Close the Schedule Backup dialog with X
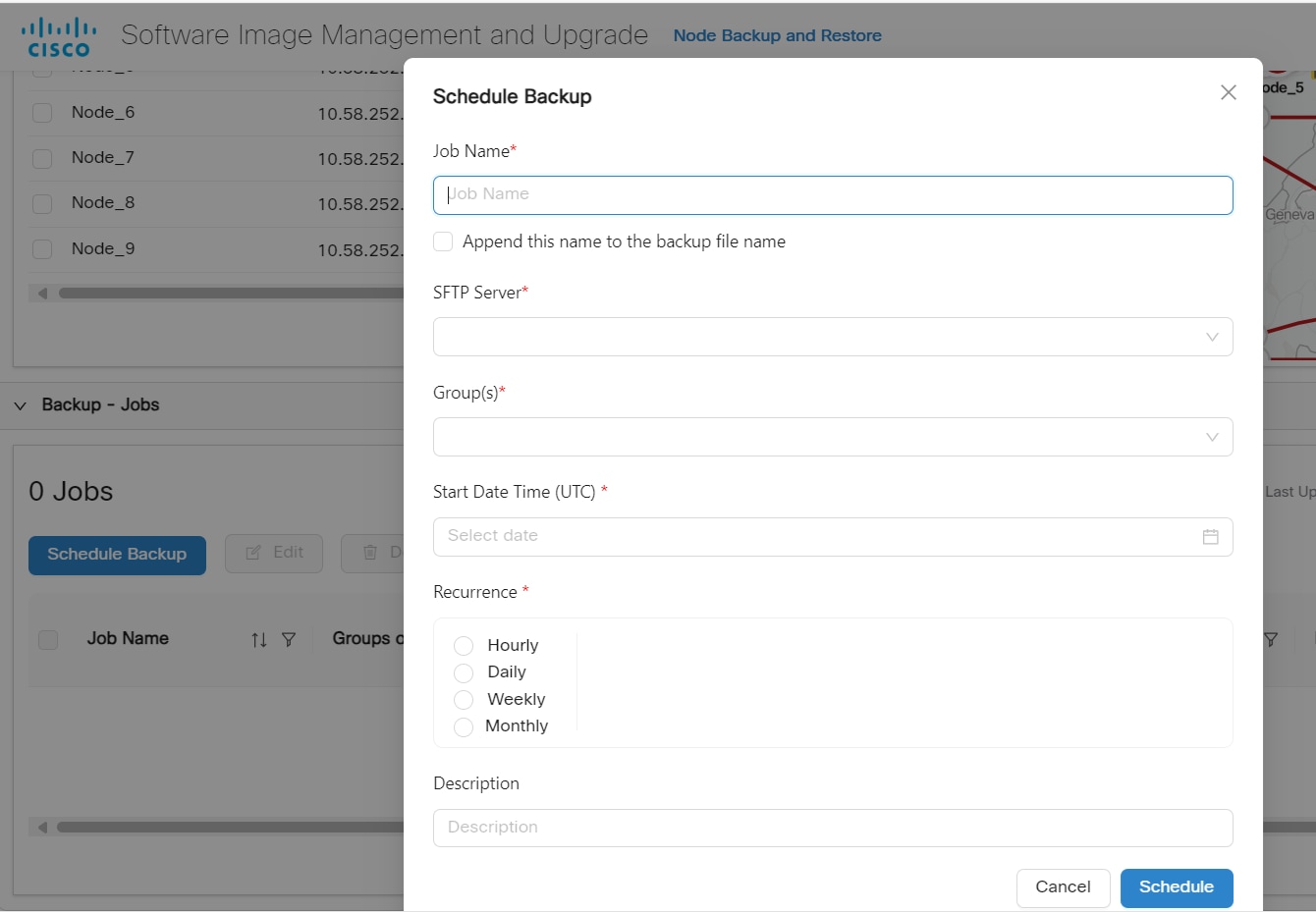 pyautogui.click(x=1228, y=92)
